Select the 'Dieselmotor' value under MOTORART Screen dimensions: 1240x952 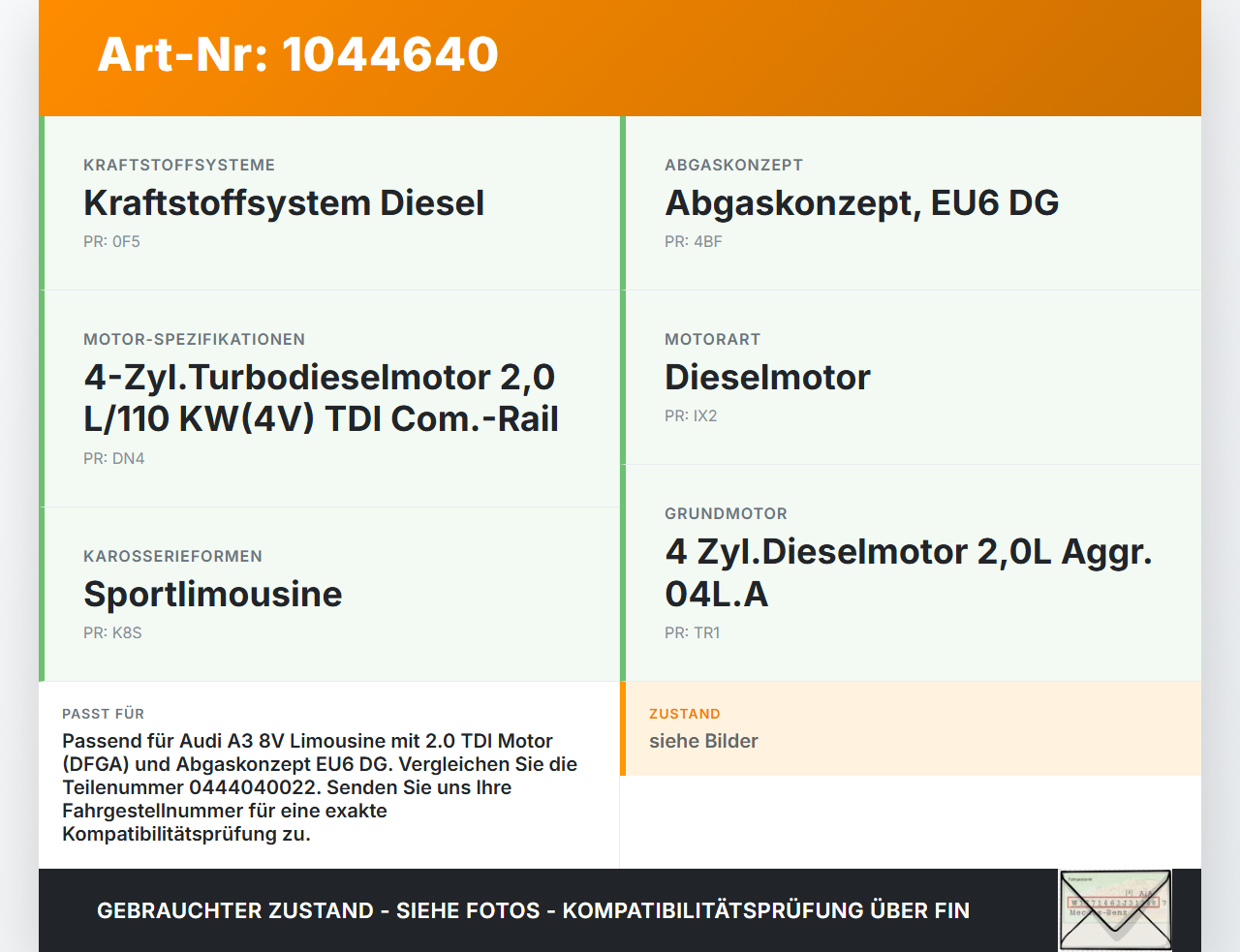(767, 377)
